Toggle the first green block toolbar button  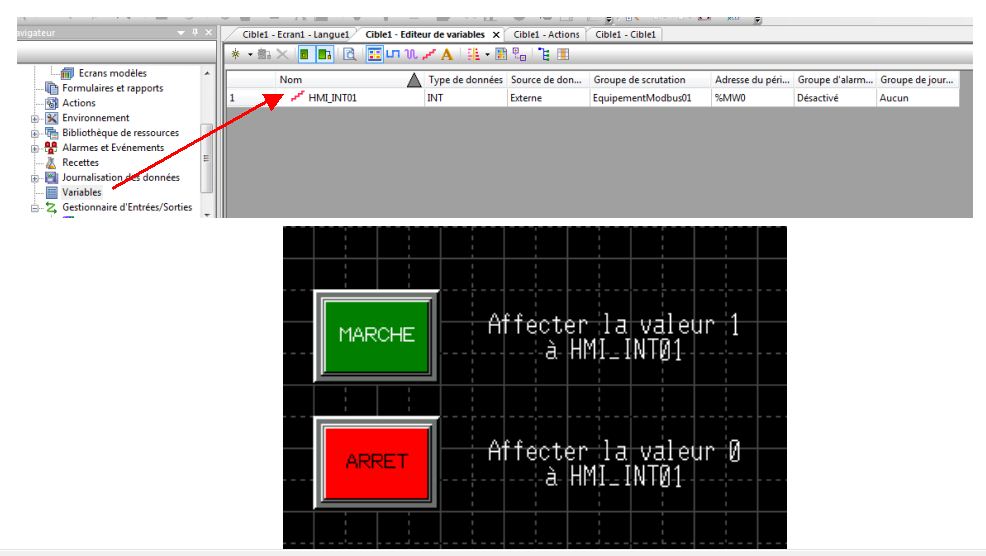click(x=304, y=54)
